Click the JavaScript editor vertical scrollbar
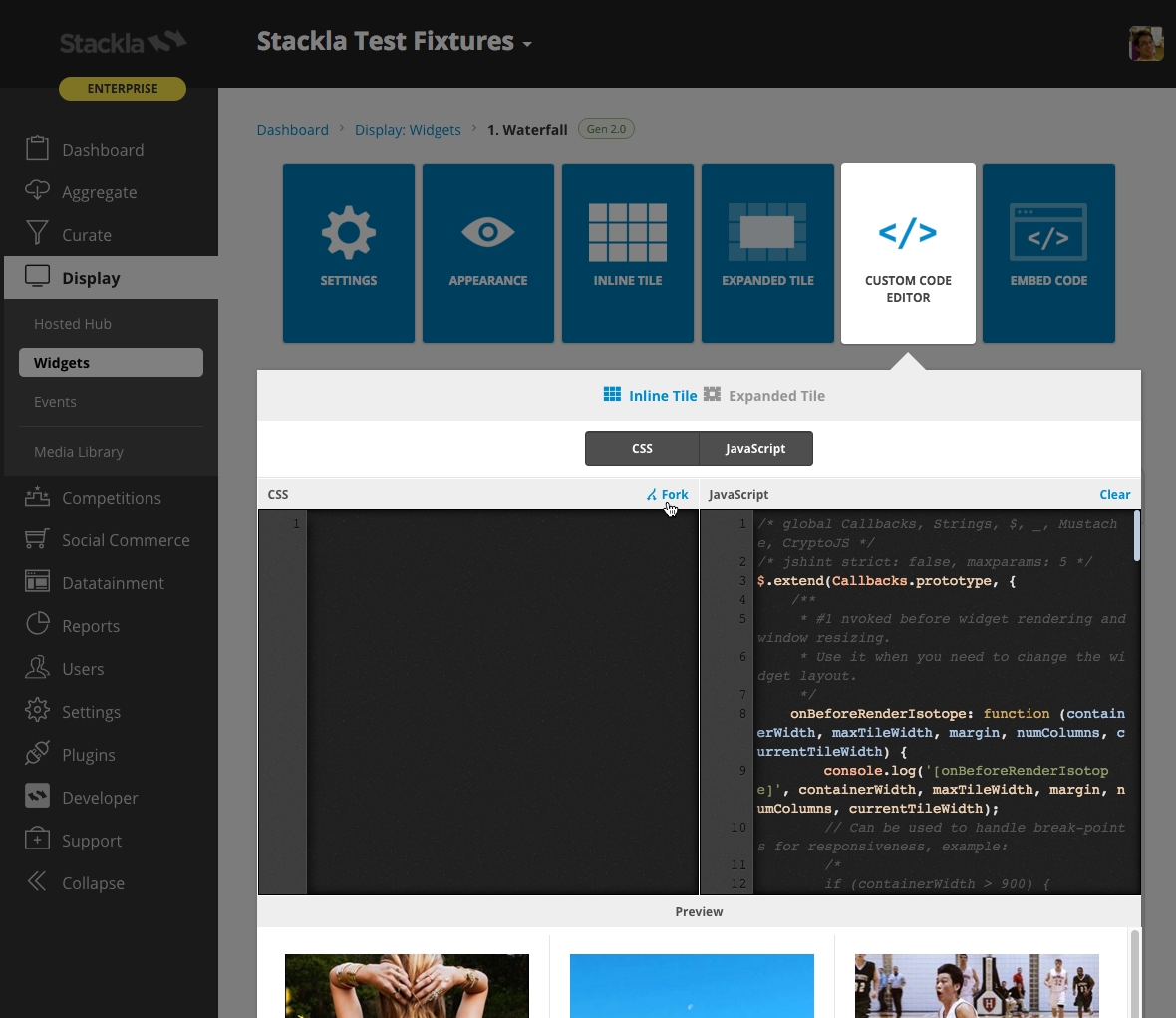The image size is (1176, 1018). (1136, 538)
